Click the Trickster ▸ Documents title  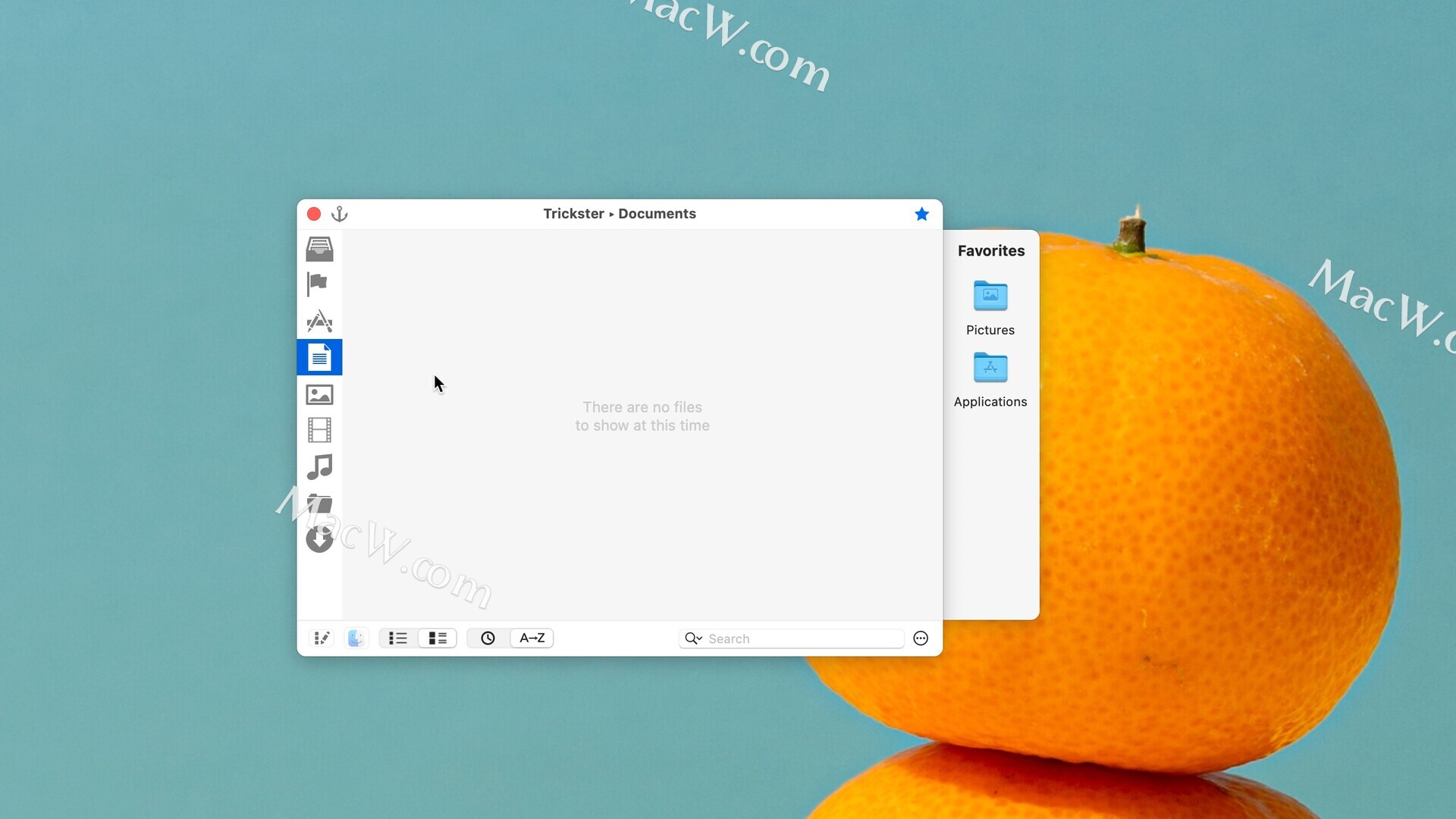[620, 214]
